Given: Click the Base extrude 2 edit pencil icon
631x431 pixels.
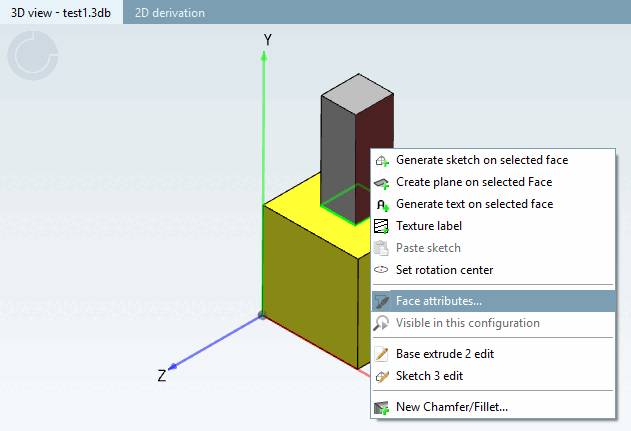Looking at the screenshot, I should [381, 354].
